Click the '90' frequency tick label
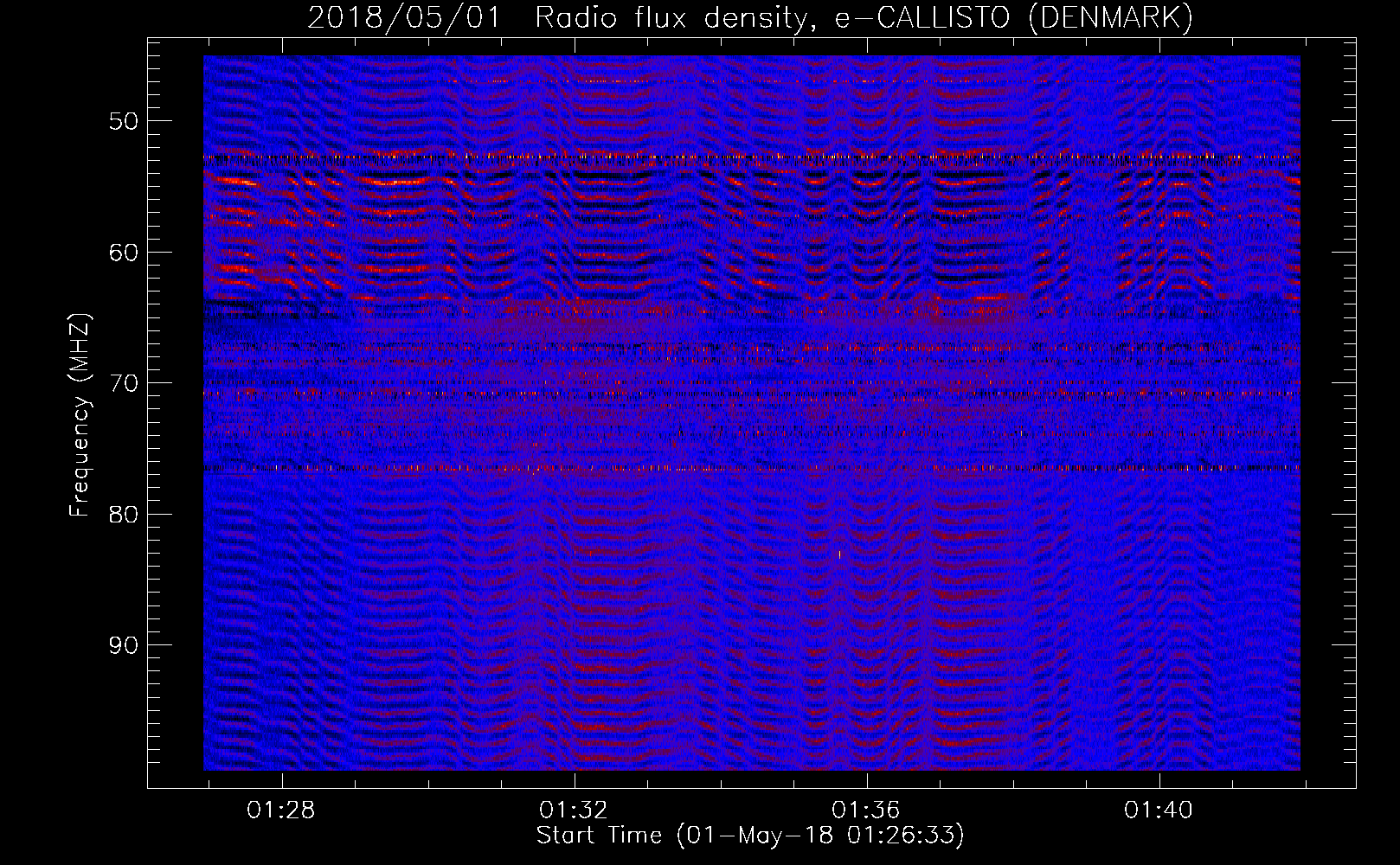The height and width of the screenshot is (865, 1400). coord(124,645)
